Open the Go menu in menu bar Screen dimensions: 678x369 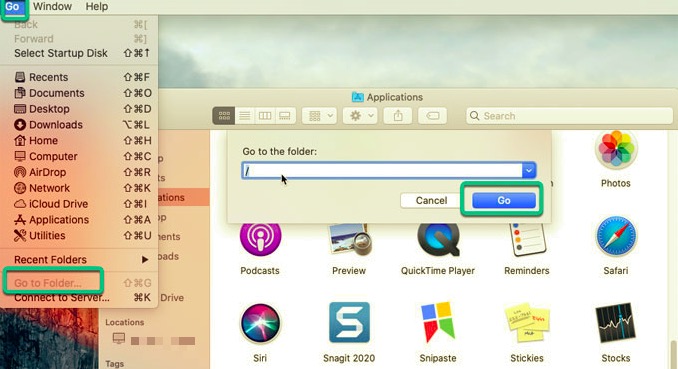point(13,6)
